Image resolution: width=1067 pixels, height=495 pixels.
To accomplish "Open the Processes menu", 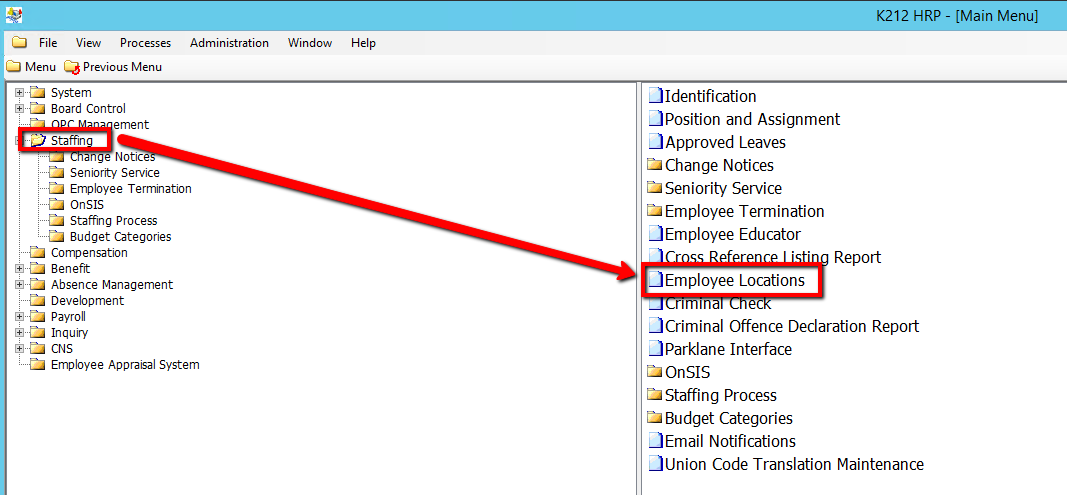I will click(x=145, y=43).
